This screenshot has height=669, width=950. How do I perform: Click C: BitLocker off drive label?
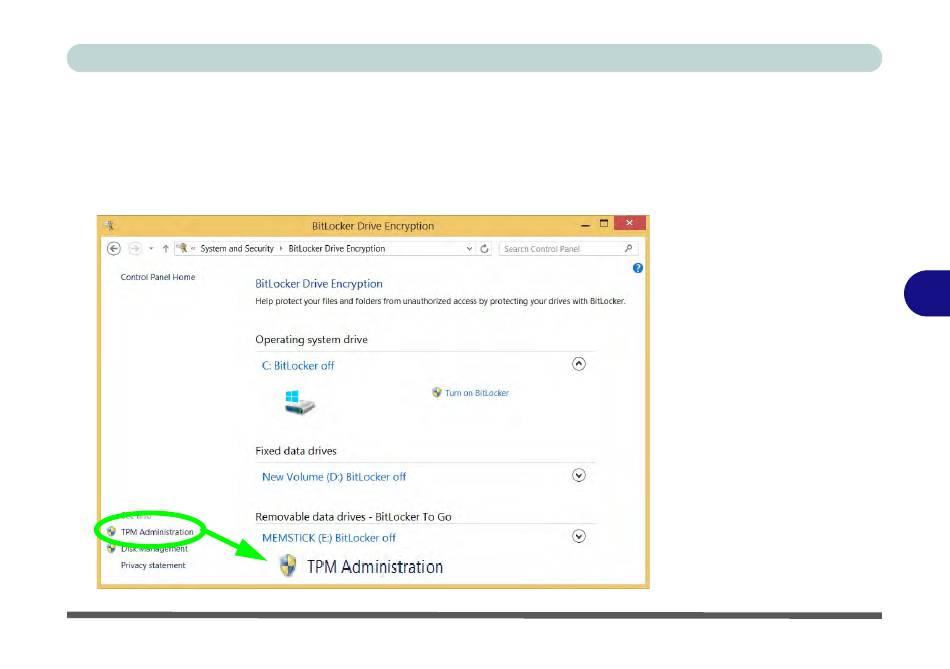click(297, 365)
